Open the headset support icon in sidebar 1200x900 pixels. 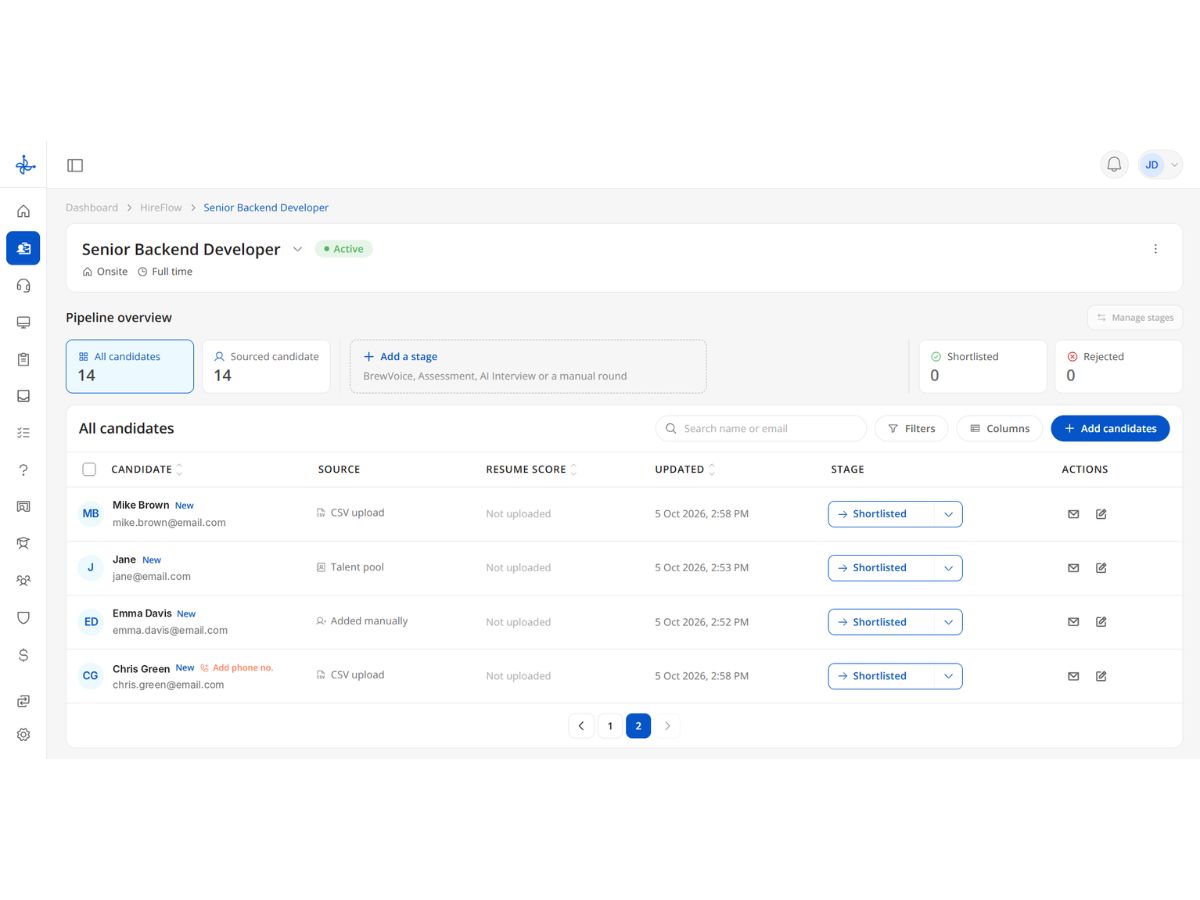[23, 285]
